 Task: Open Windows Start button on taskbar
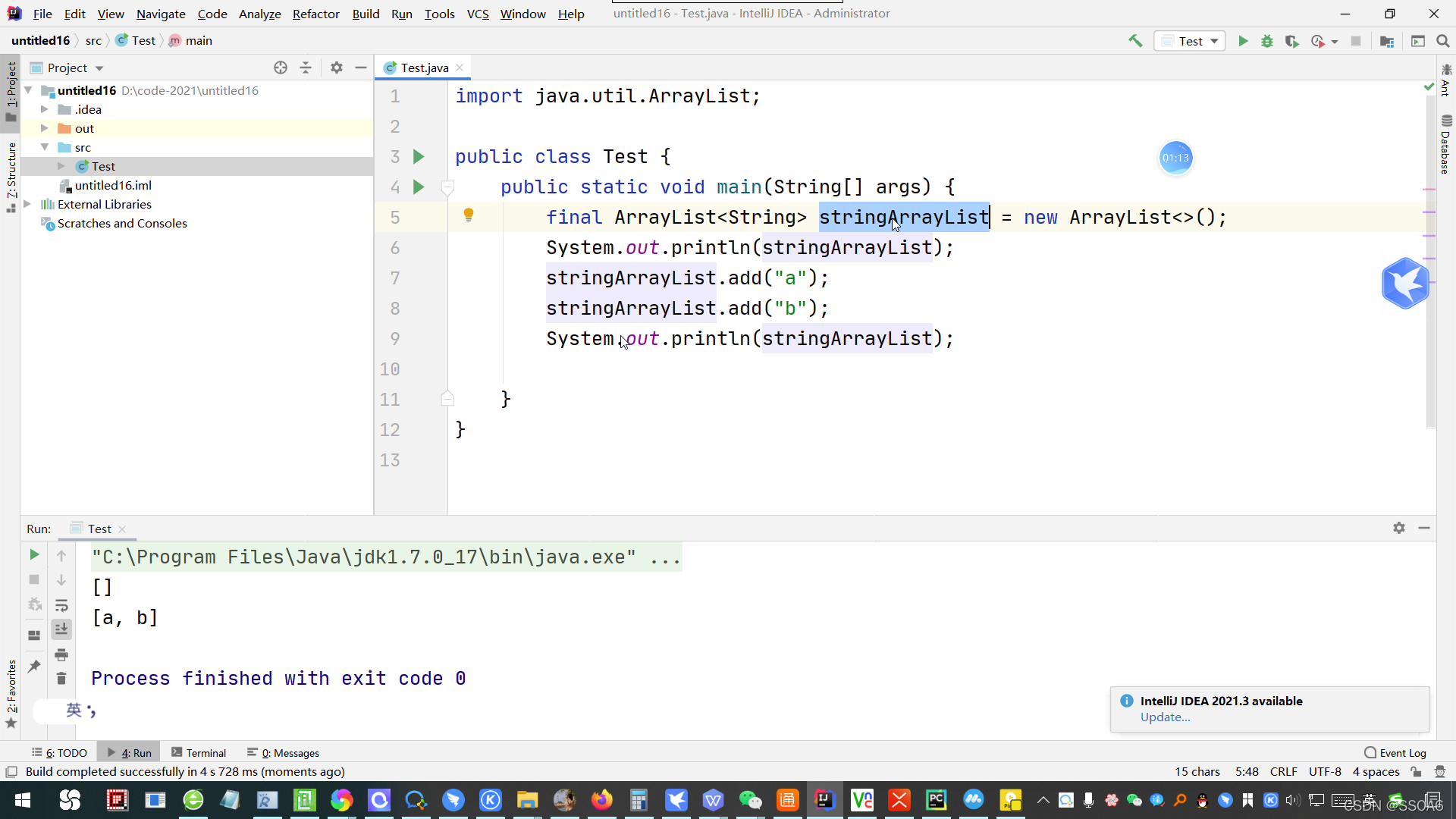22,800
